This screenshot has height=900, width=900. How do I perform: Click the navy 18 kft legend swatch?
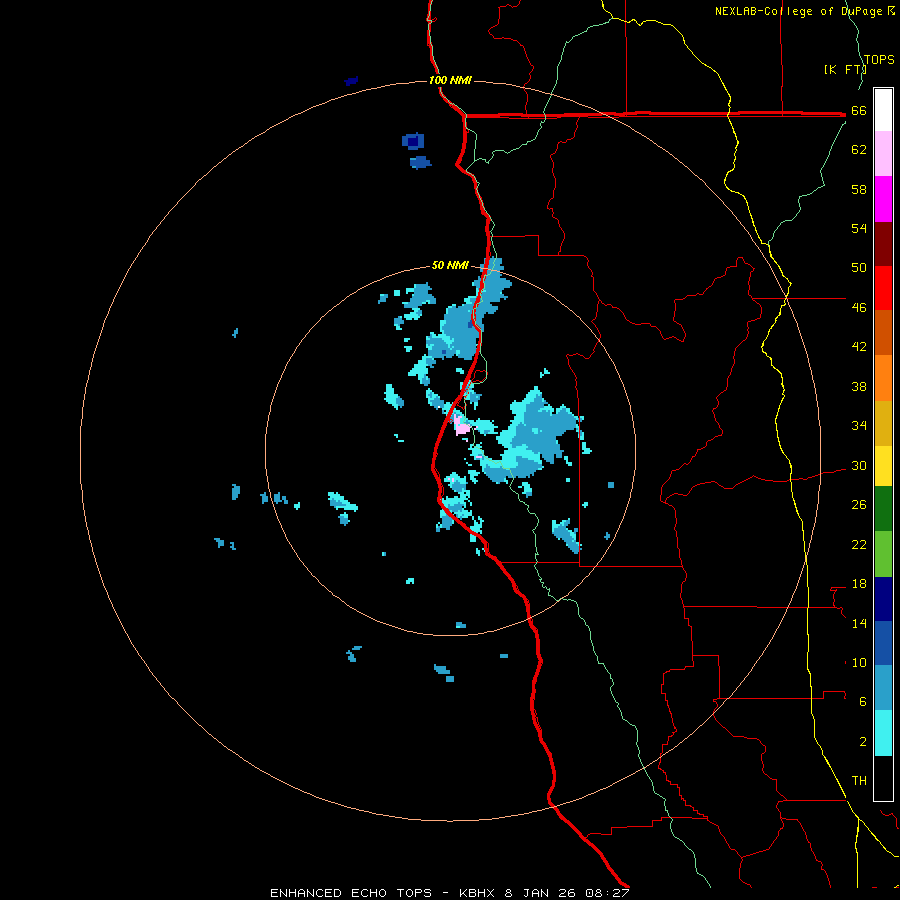coord(883,599)
